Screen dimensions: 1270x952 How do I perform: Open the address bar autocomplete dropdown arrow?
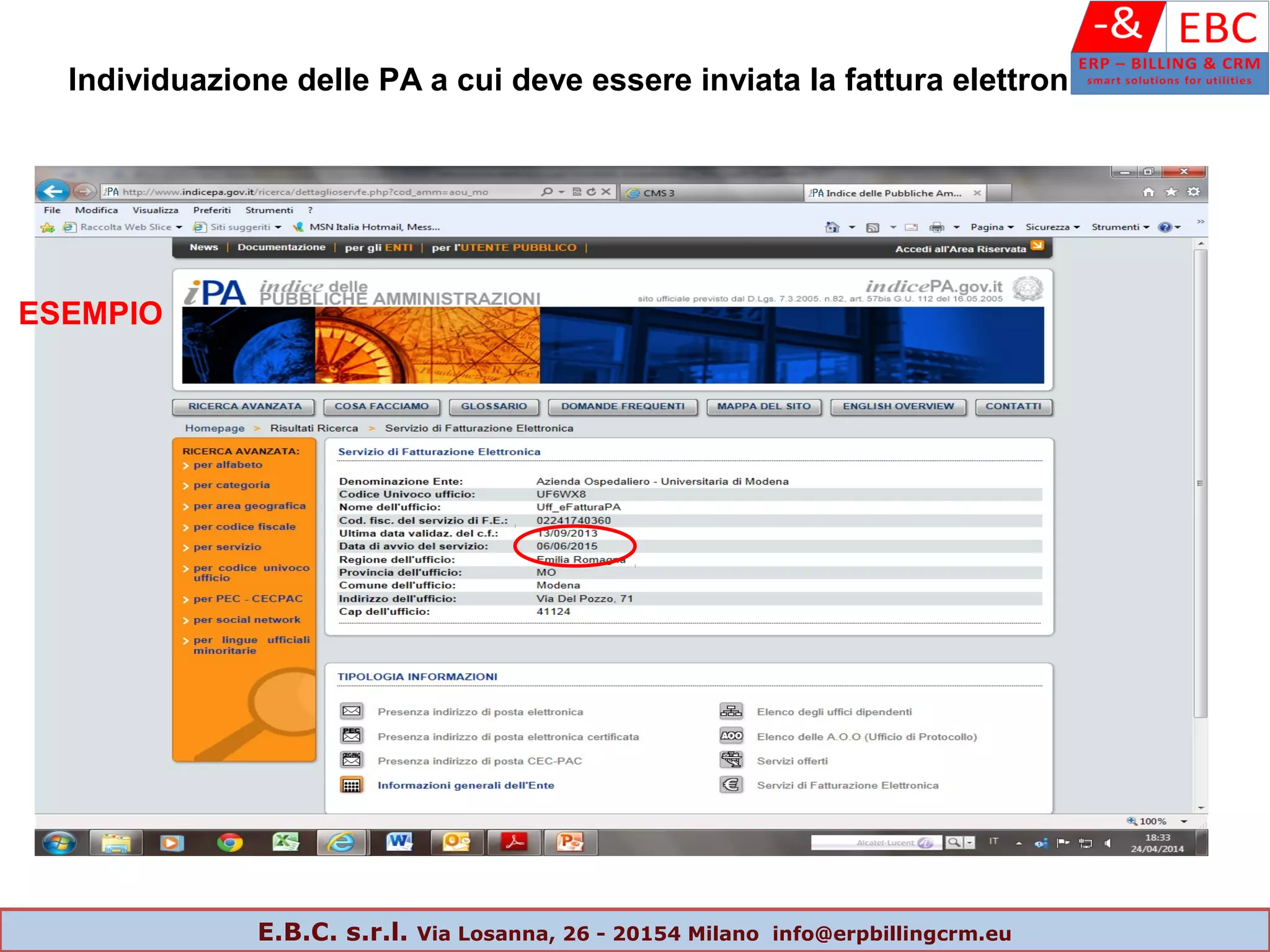click(x=561, y=192)
